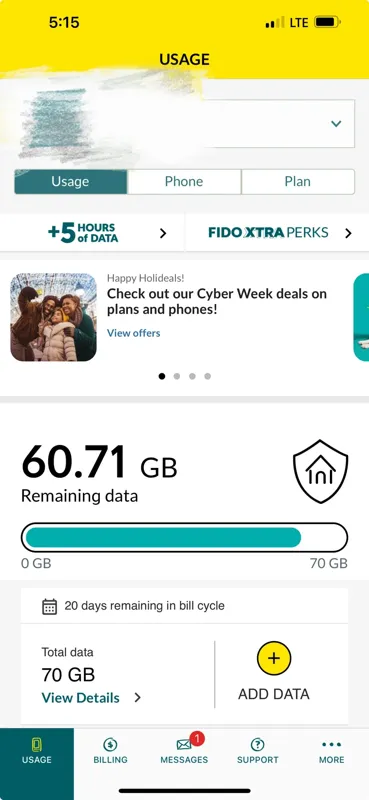Tap the yellow plus Add Data icon
This screenshot has width=369, height=800.
(274, 658)
